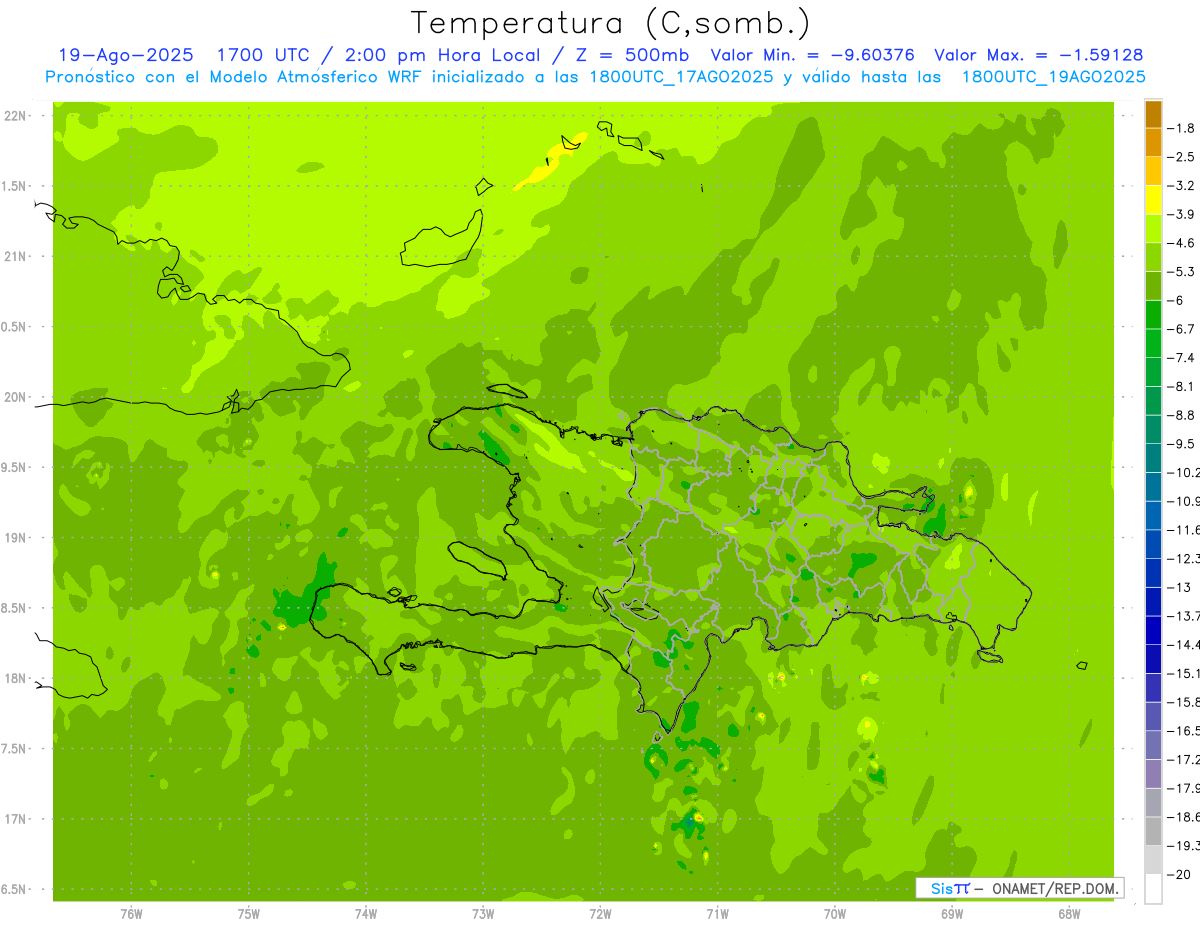The image size is (1200, 927).
Task: Select the orange swatch between -1.8 and -2.5
Action: [x=1153, y=143]
